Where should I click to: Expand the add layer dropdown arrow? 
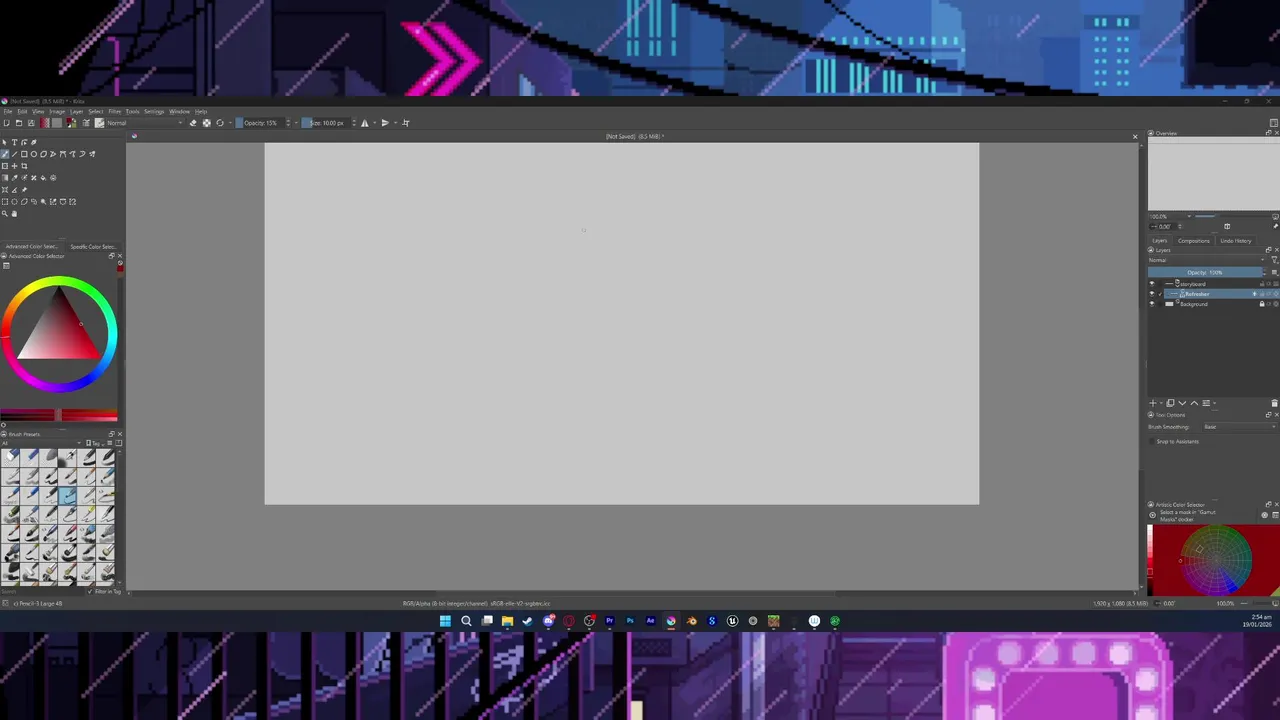point(1161,403)
